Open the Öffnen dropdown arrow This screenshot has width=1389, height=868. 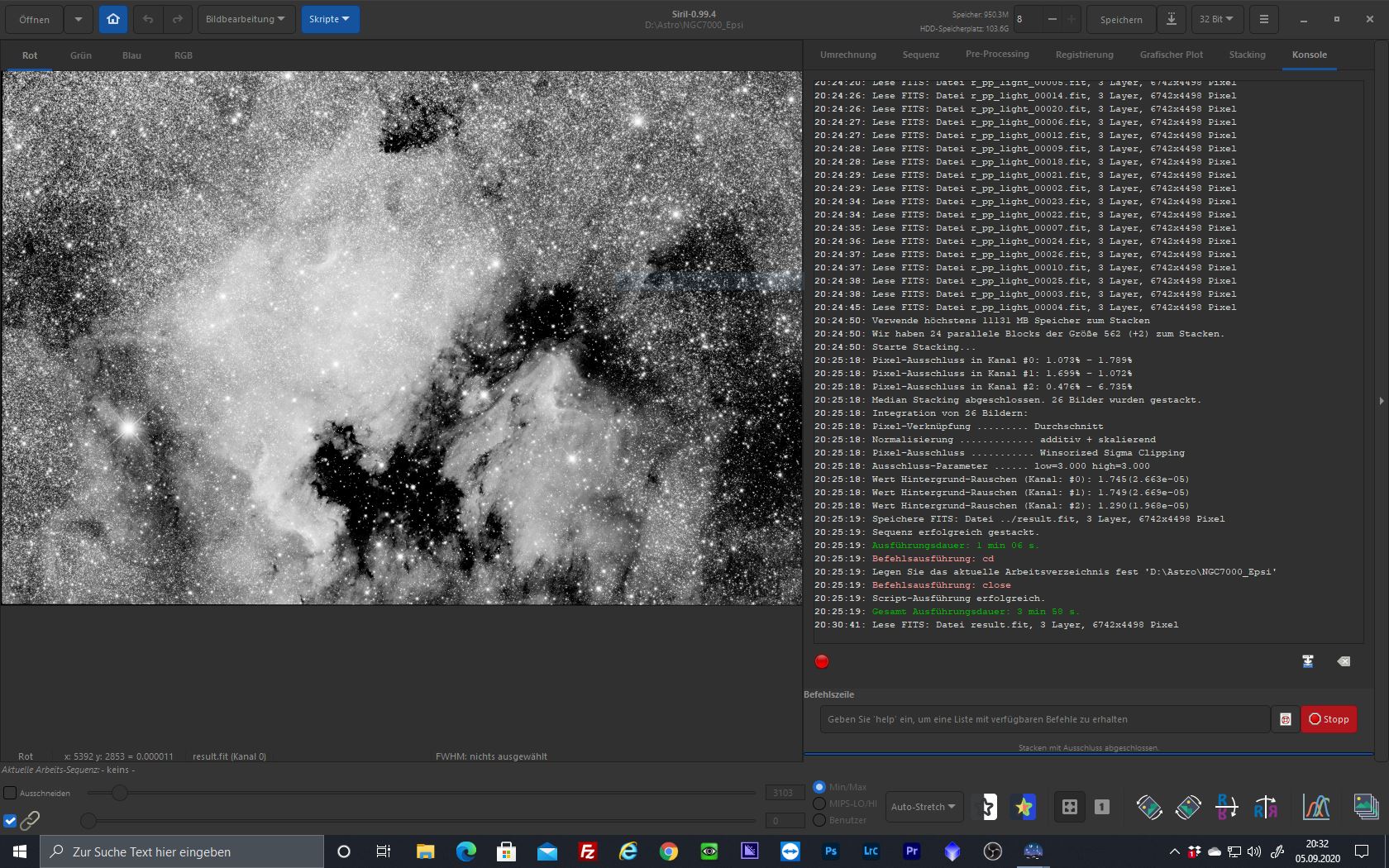click(x=78, y=19)
